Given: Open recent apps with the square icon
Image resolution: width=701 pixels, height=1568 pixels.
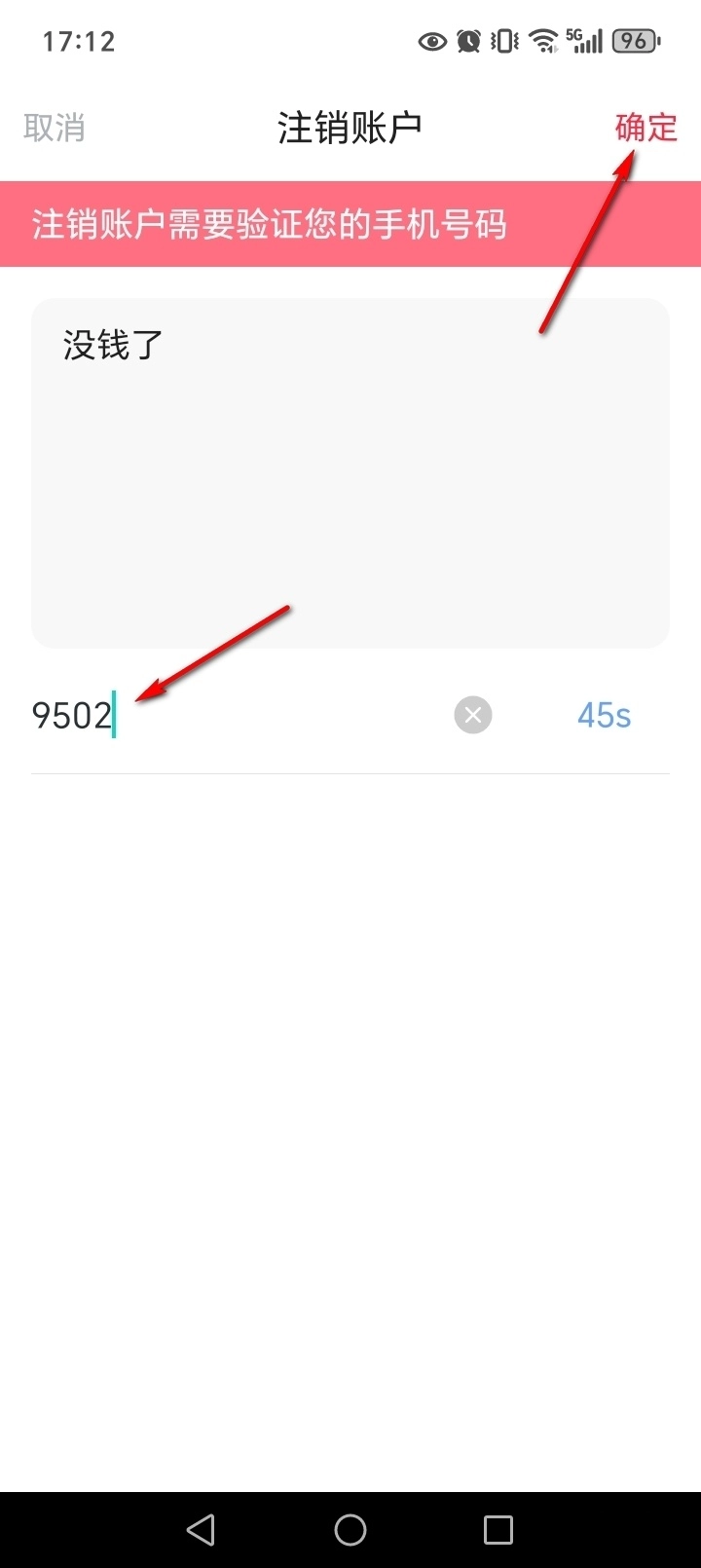Looking at the screenshot, I should tap(498, 1530).
